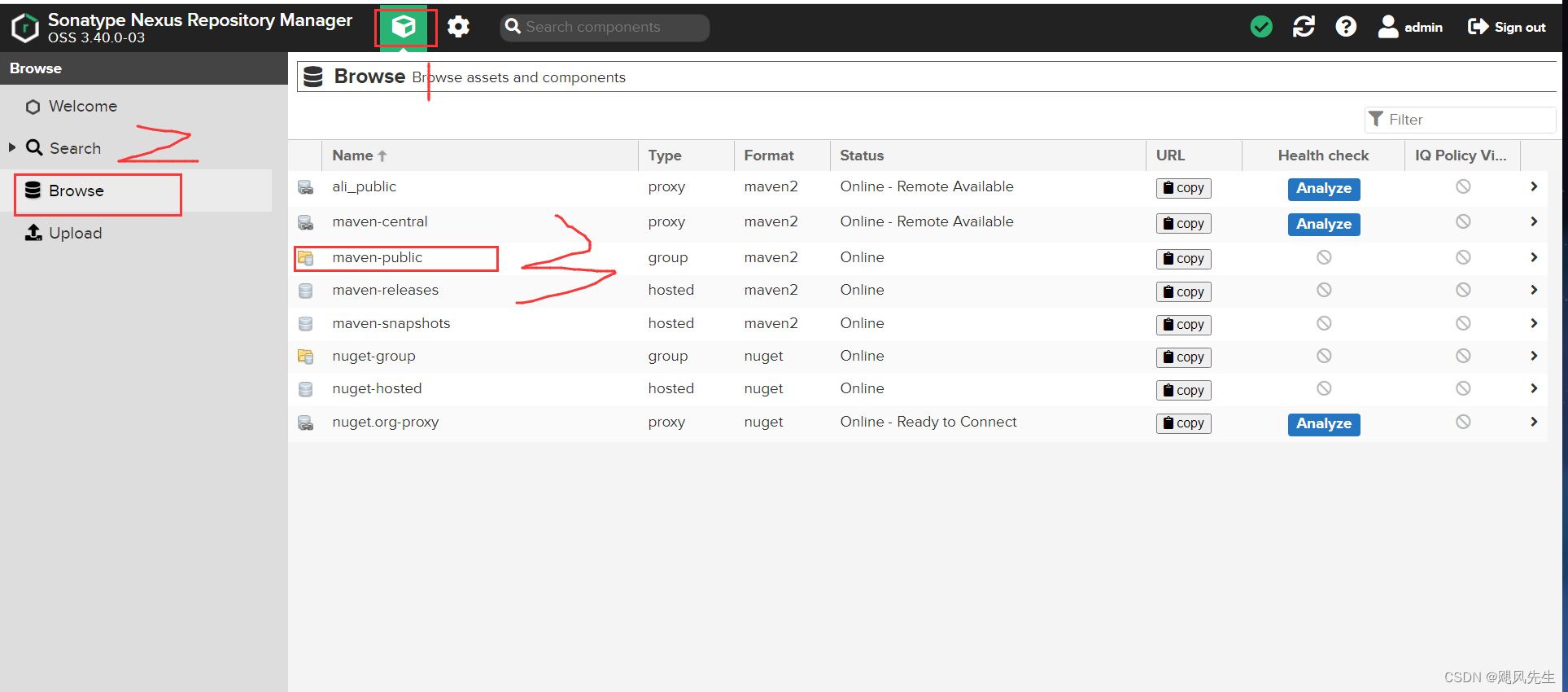Sort by the URL column header

click(x=1195, y=155)
